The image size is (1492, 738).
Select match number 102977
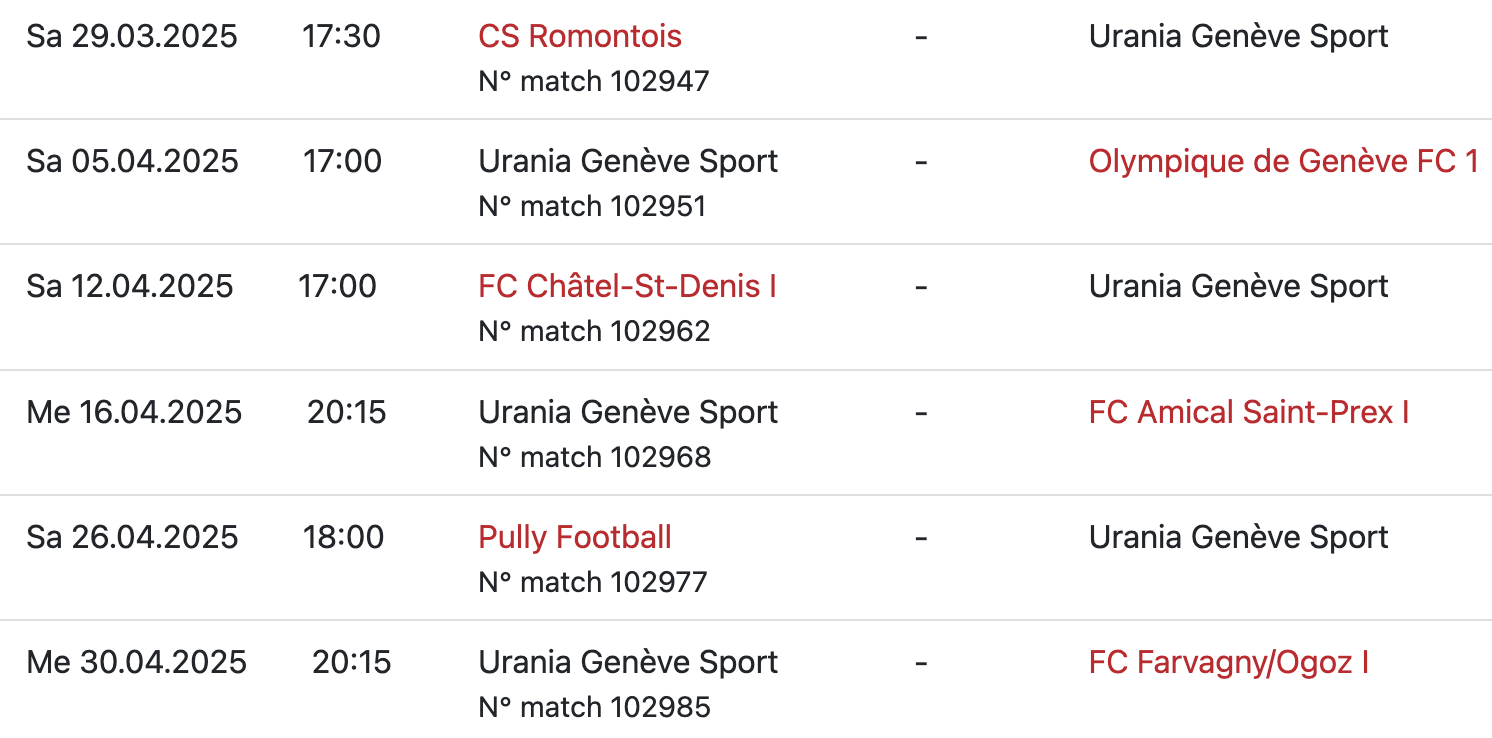(592, 582)
